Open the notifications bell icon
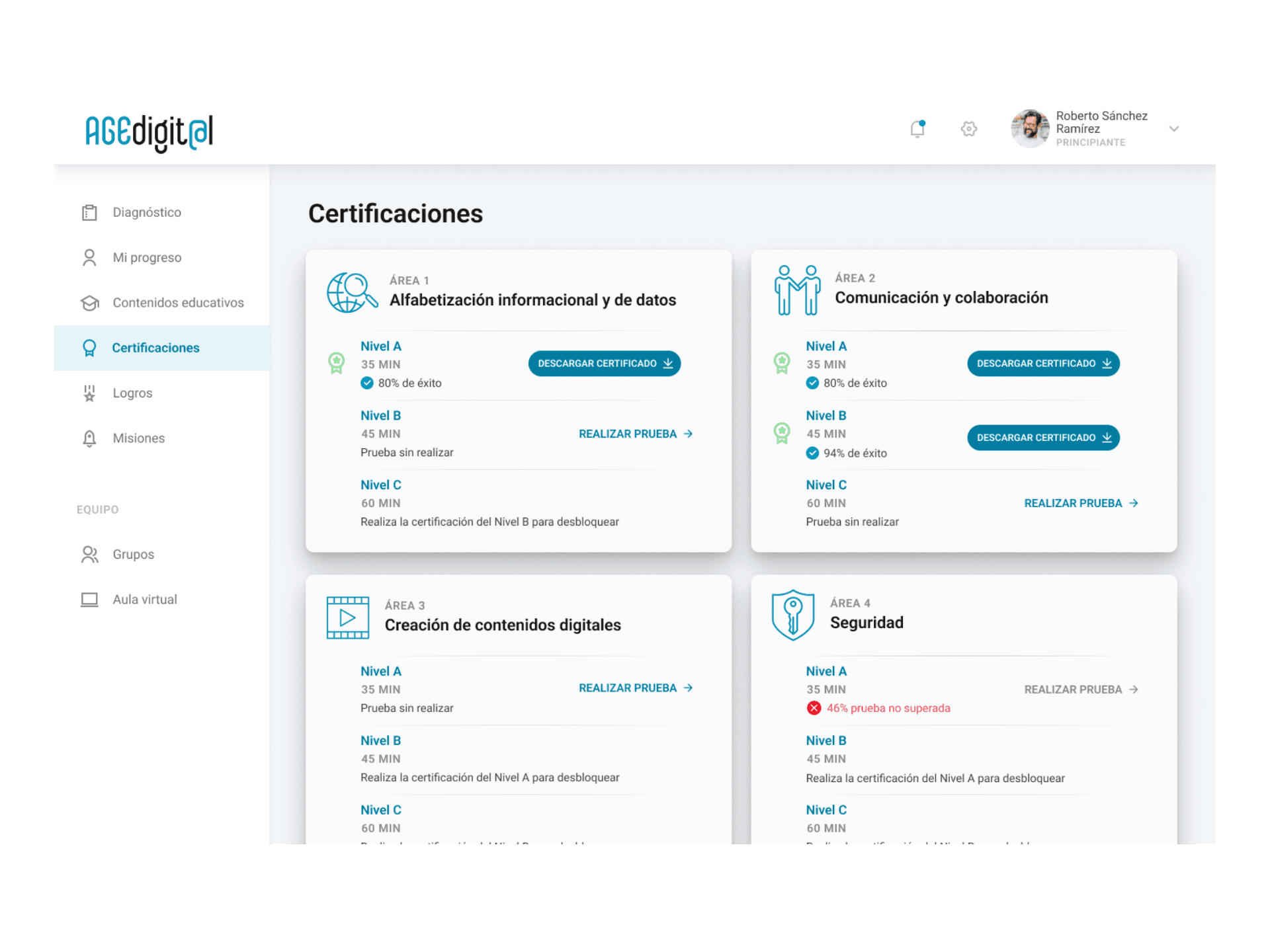Image resolution: width=1270 pixels, height=952 pixels. pyautogui.click(x=917, y=129)
